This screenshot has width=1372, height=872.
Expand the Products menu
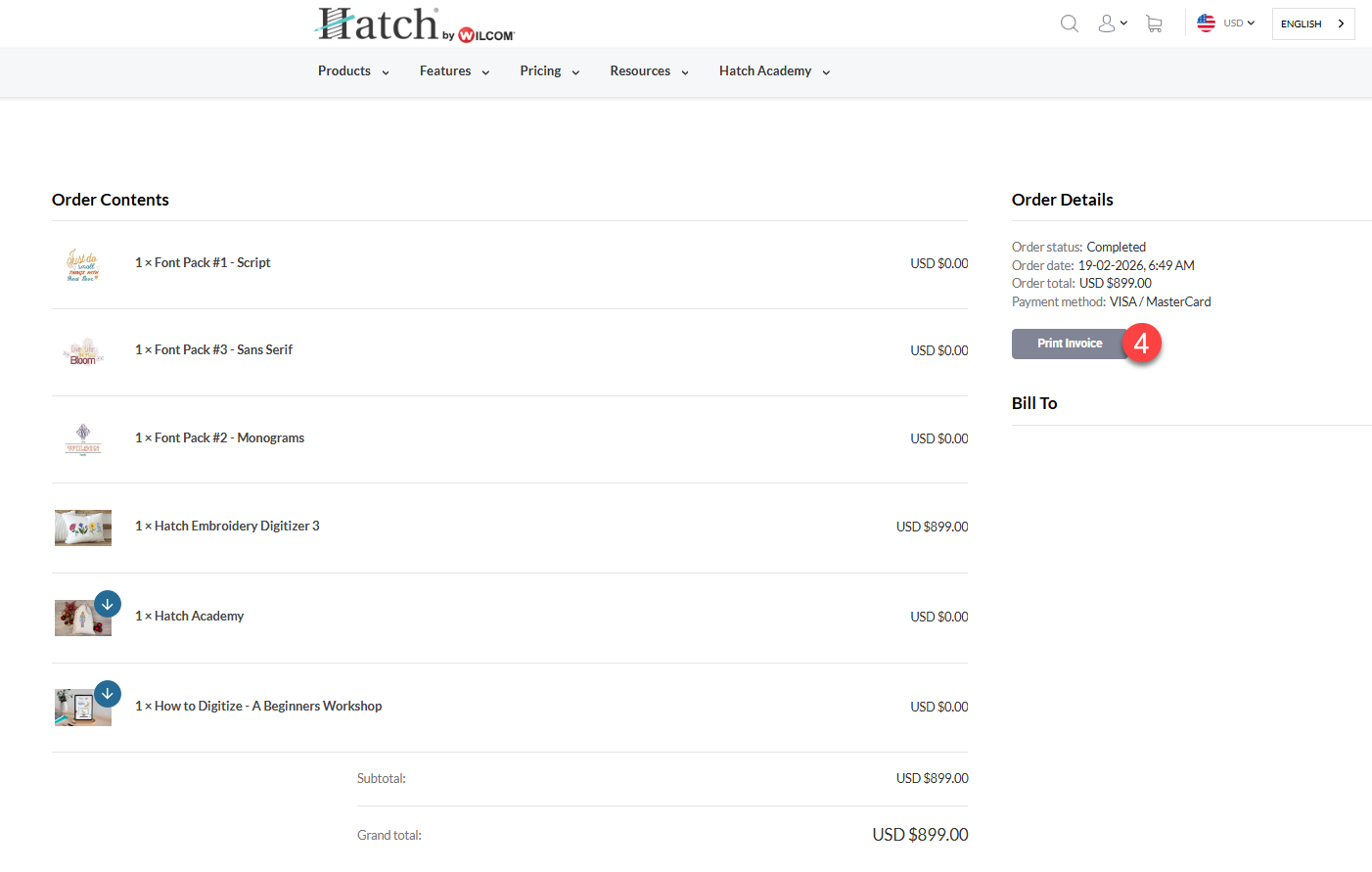353,71
